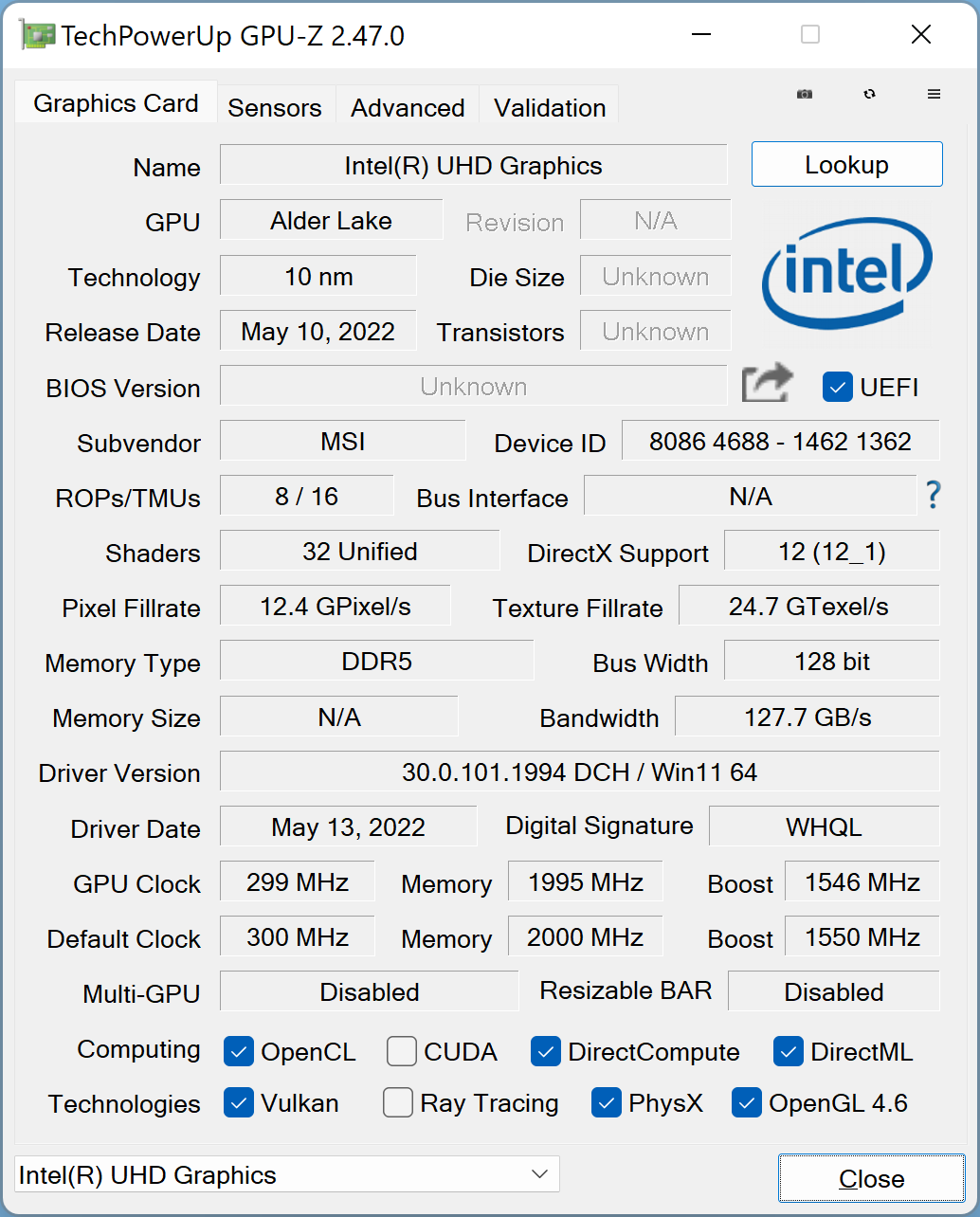Uncheck the PhysX checkbox

(x=606, y=1103)
